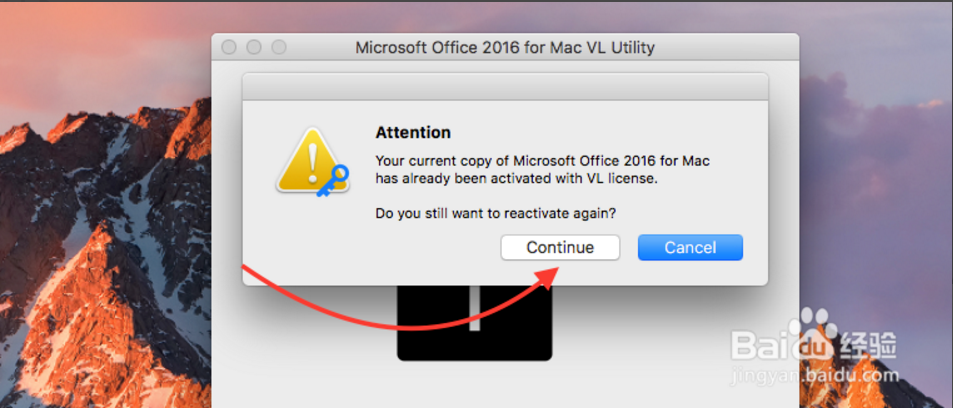
Task: Click the Microsoft Office 2016 VL Utility title
Action: pyautogui.click(x=505, y=47)
